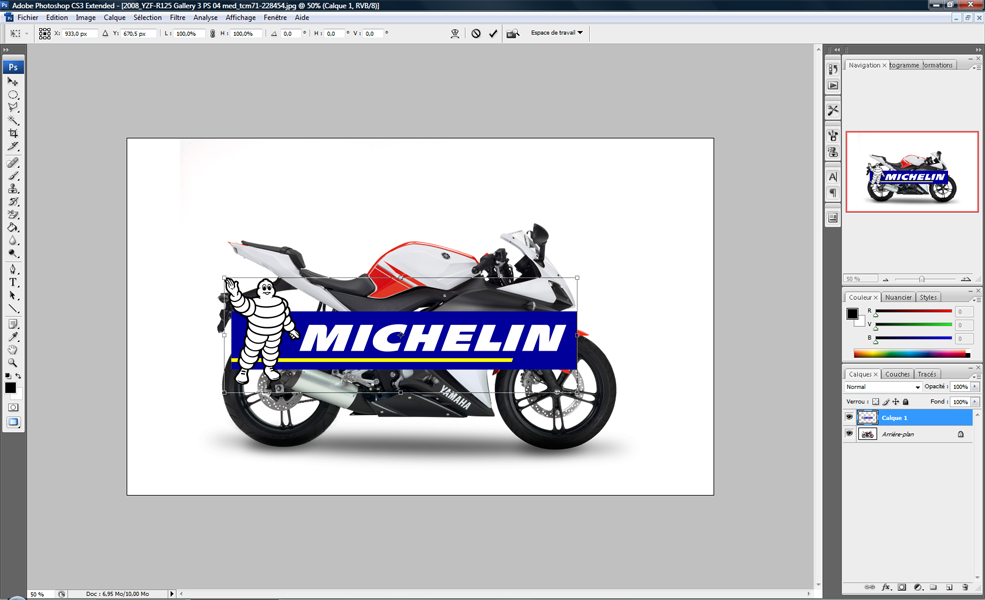This screenshot has width=985, height=600.
Task: Change the screen mode button
Action: pos(13,422)
